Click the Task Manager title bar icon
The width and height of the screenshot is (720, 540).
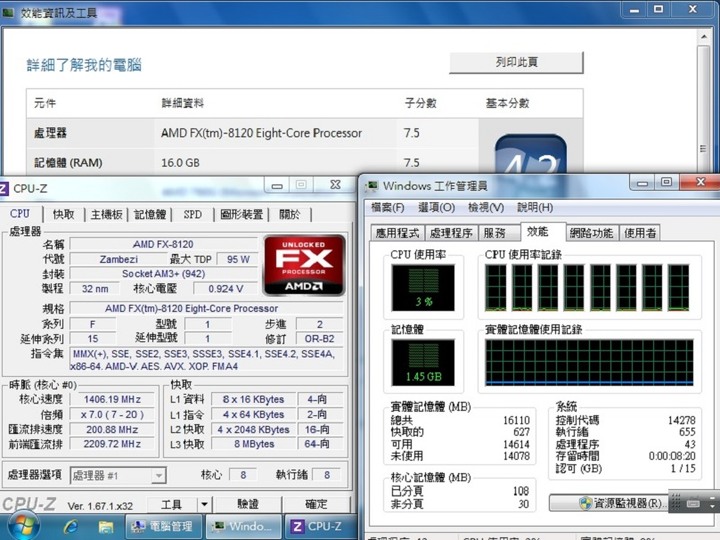click(371, 186)
